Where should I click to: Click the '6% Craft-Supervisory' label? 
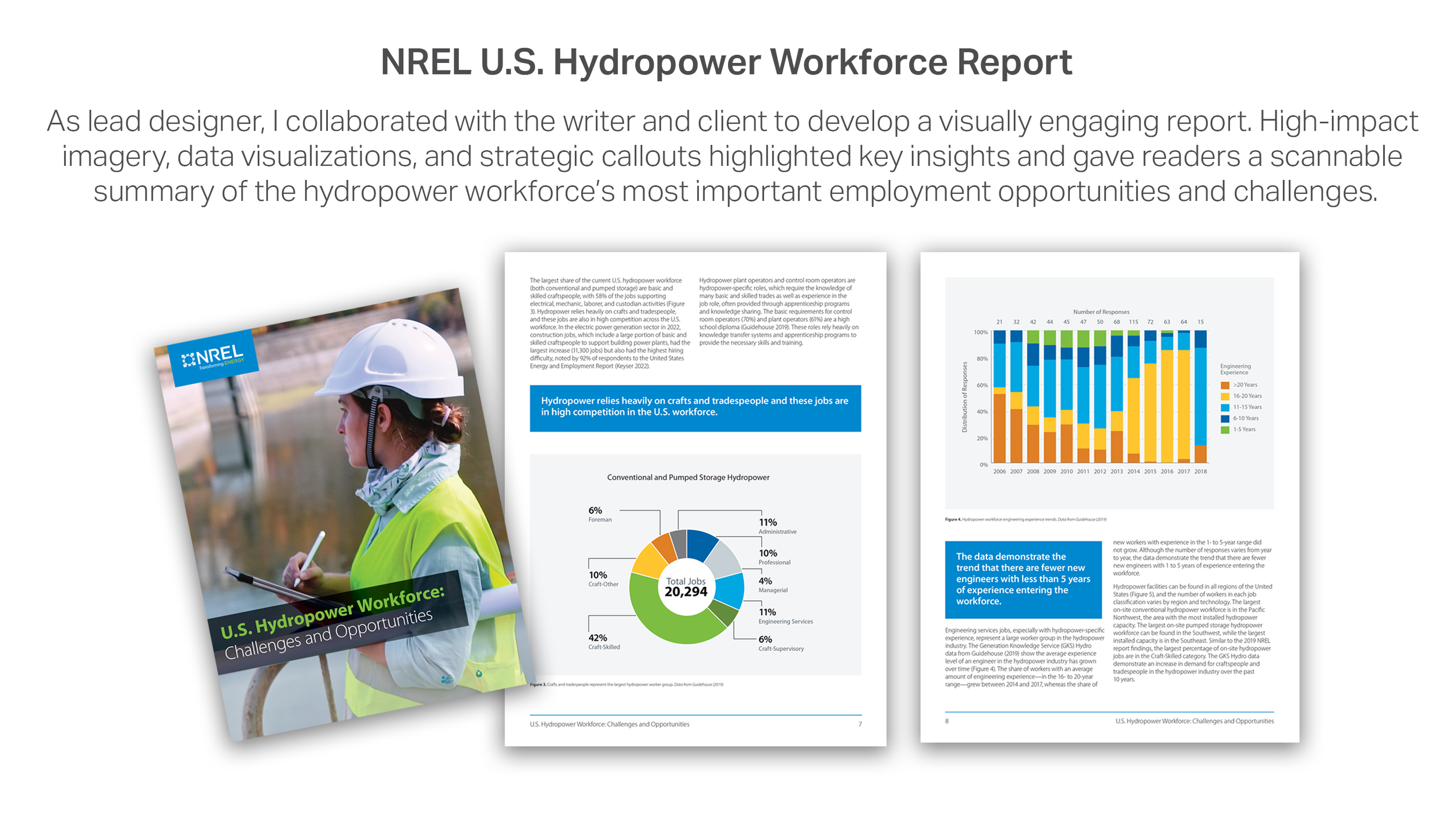[780, 643]
